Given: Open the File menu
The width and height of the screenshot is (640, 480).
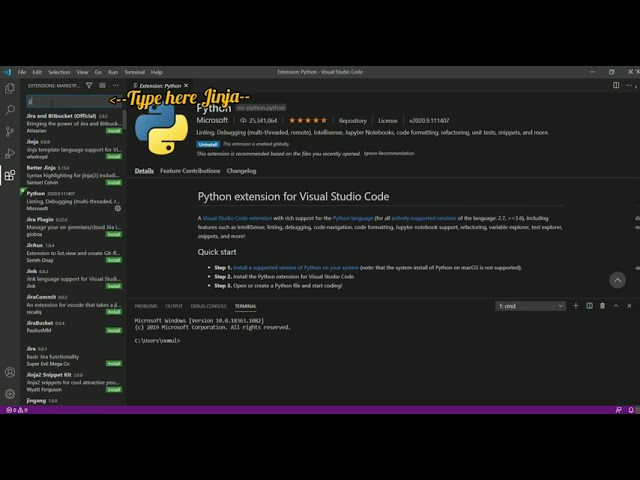Looking at the screenshot, I should pos(22,72).
